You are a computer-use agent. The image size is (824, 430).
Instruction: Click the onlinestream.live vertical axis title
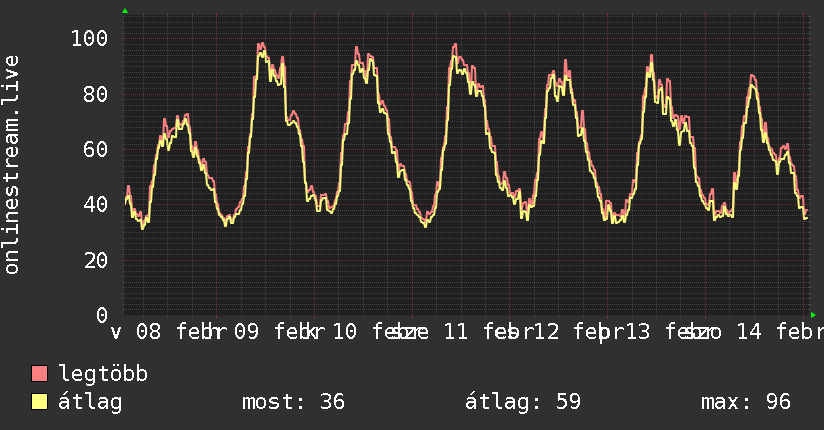tap(11, 165)
